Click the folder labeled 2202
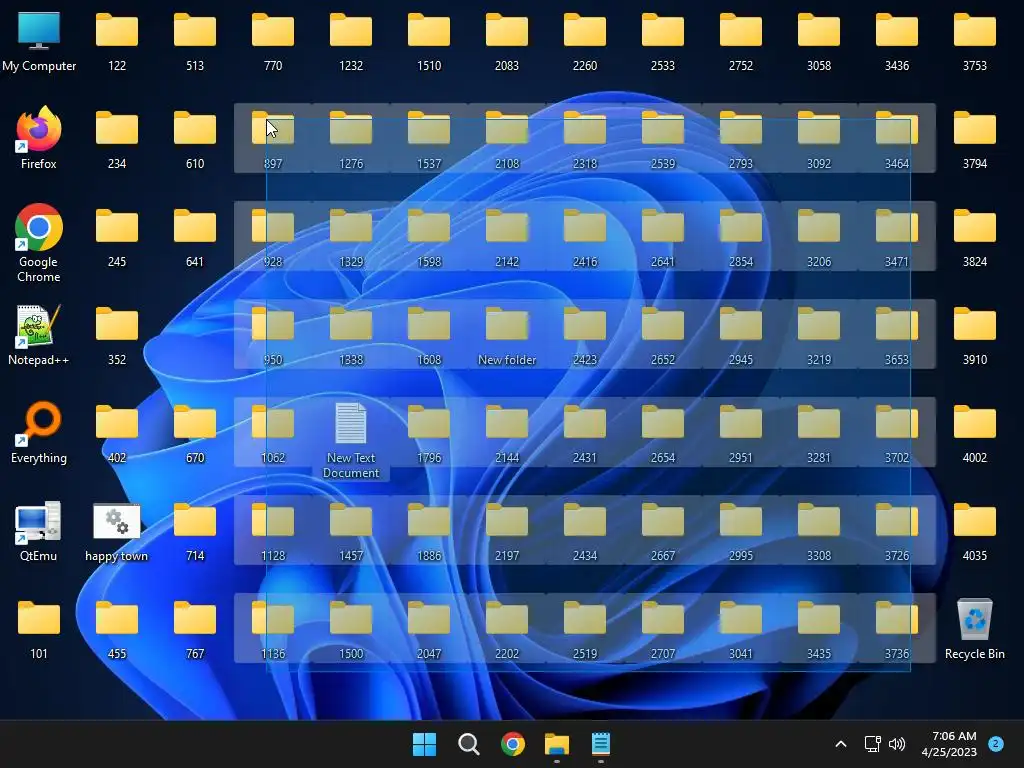 click(507, 628)
